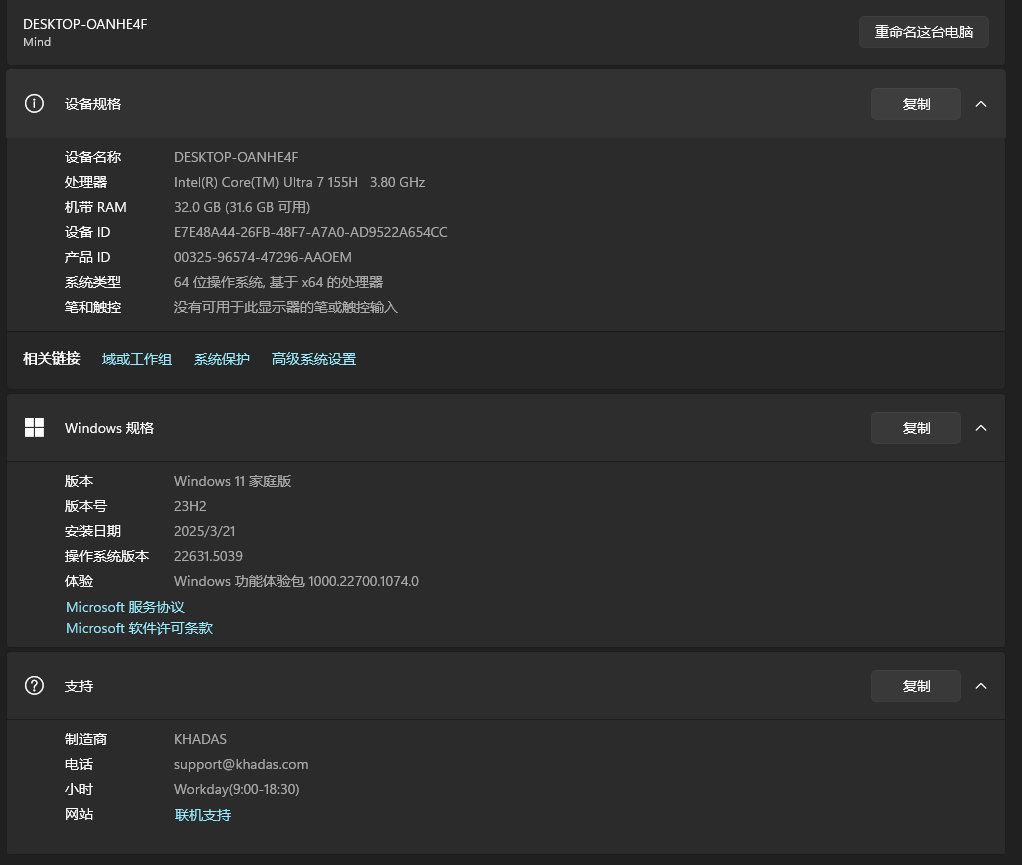Click the Windows logo icon beside Windows 规格

coord(34,428)
